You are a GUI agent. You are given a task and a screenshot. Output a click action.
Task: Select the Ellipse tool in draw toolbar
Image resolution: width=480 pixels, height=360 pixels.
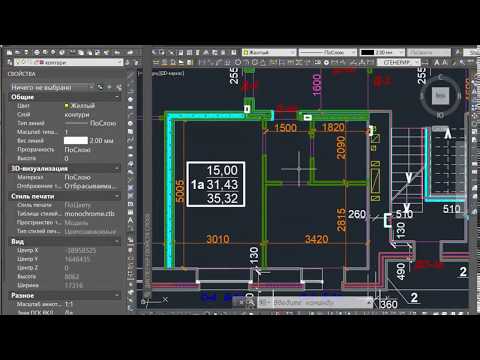point(131,148)
